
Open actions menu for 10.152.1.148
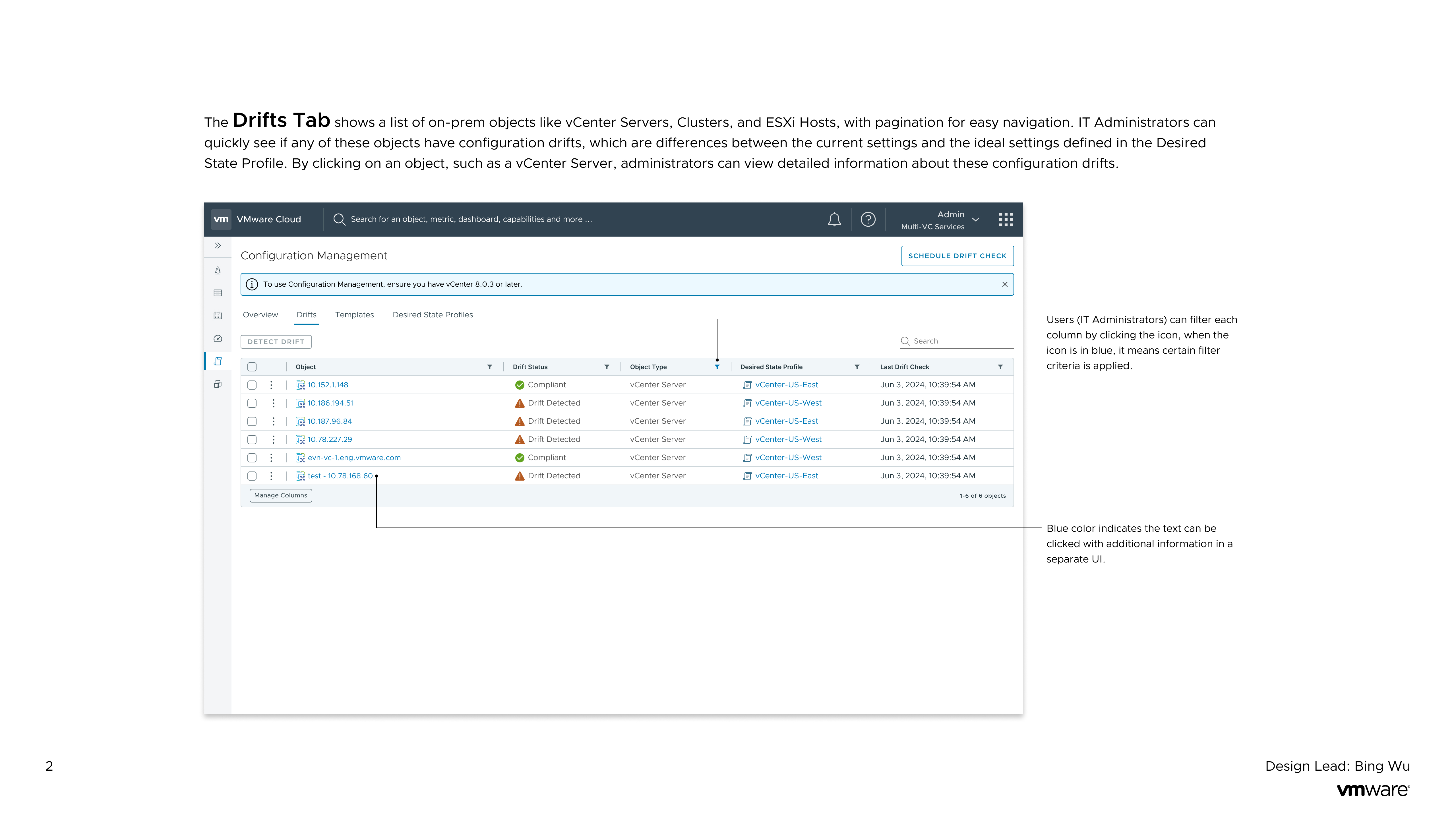point(271,386)
